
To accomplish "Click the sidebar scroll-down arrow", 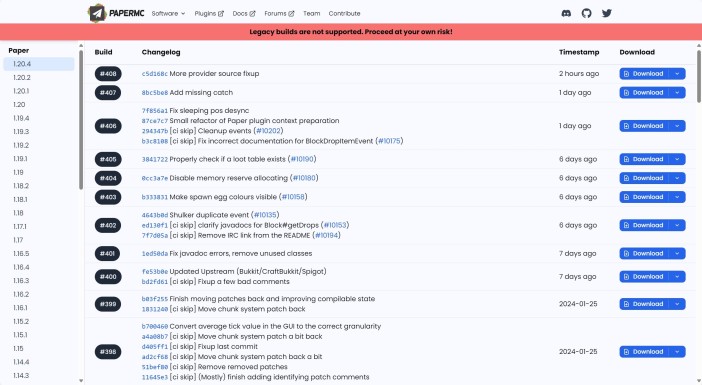I will pos(81,381).
